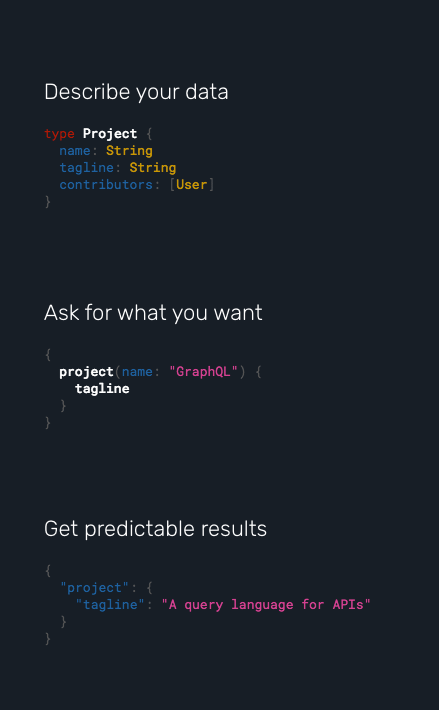Image resolution: width=439 pixels, height=710 pixels.
Task: Click the opening brace of the query block
Action: (48, 355)
